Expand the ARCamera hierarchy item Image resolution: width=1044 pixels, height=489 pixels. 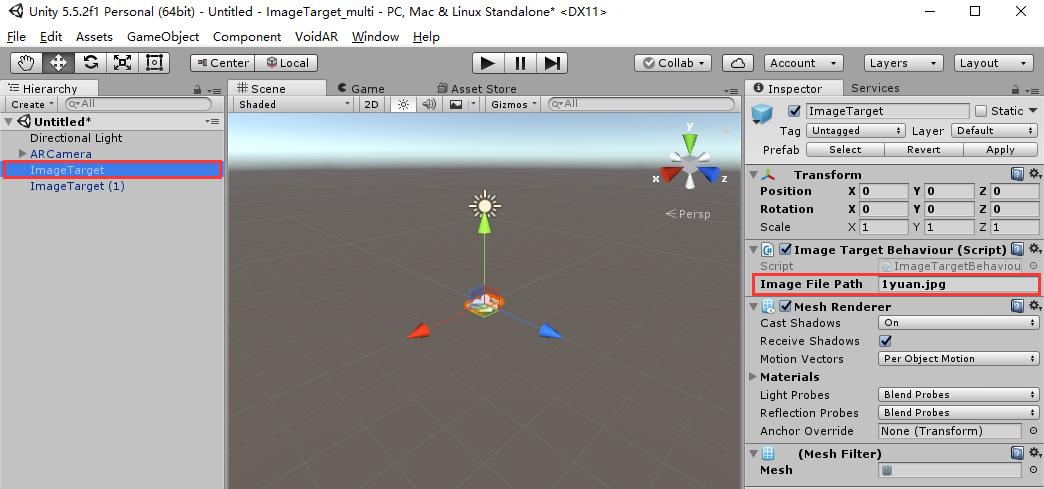(x=23, y=154)
